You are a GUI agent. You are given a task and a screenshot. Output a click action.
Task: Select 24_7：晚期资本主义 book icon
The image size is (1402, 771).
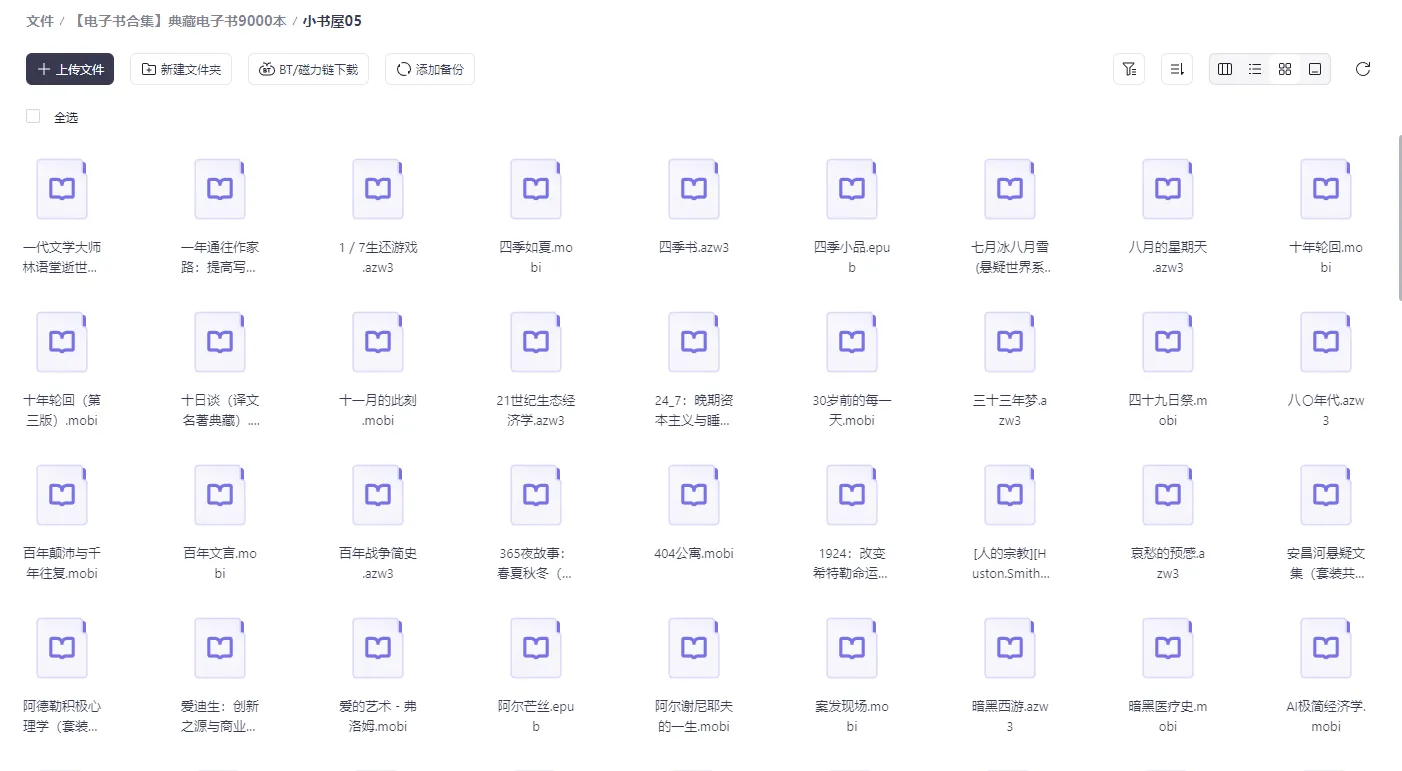694,342
